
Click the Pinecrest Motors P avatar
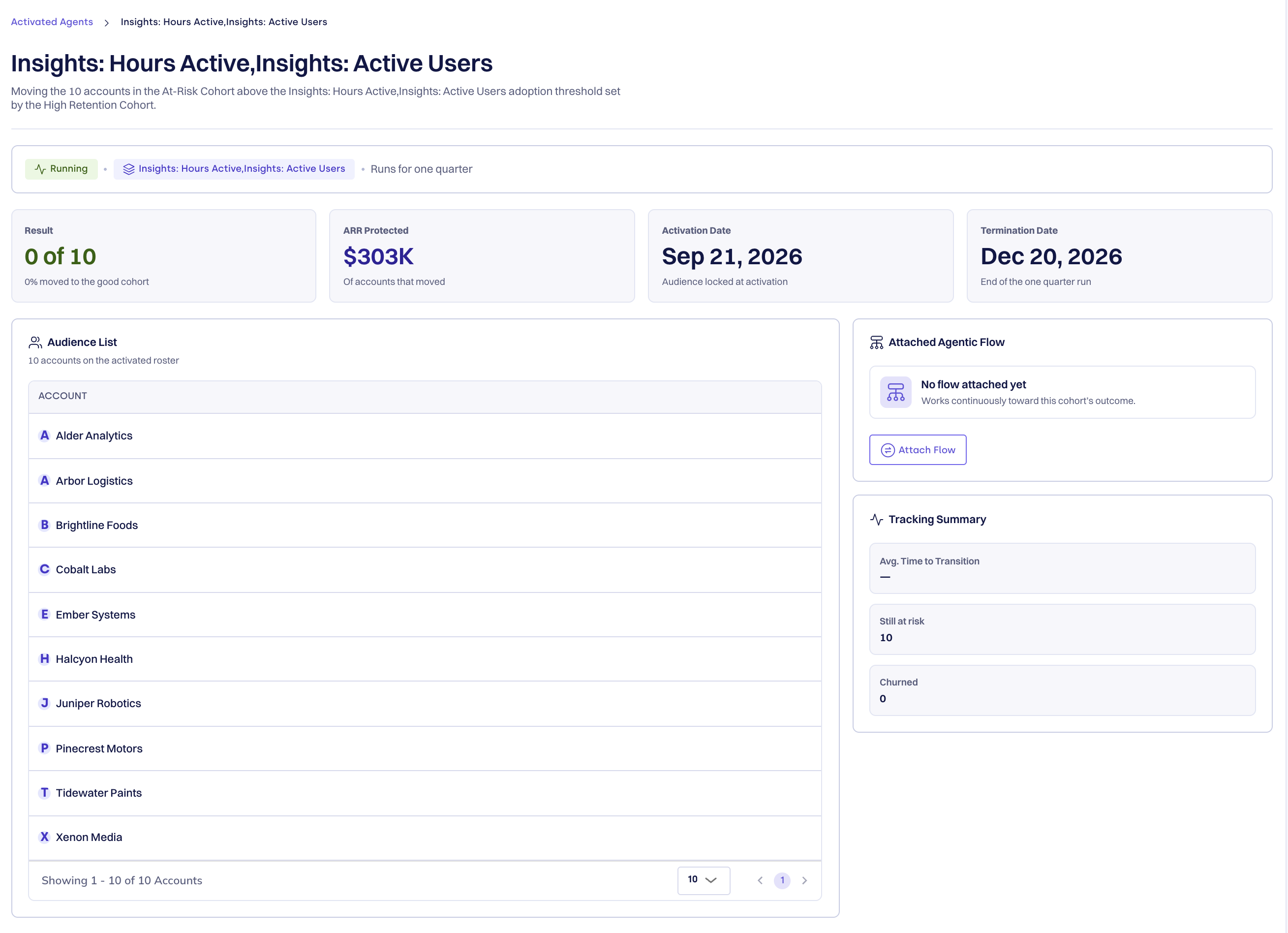pos(44,748)
